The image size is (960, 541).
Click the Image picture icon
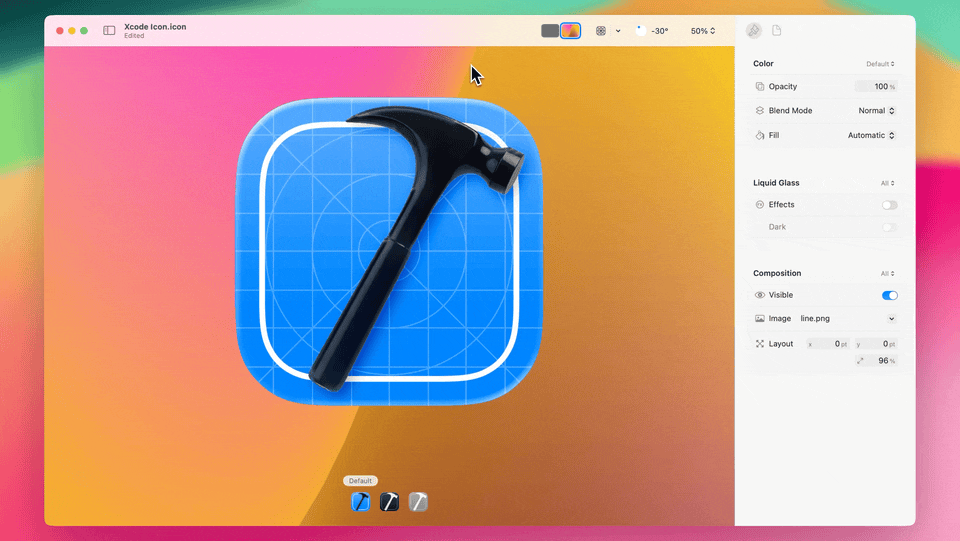[x=760, y=319]
